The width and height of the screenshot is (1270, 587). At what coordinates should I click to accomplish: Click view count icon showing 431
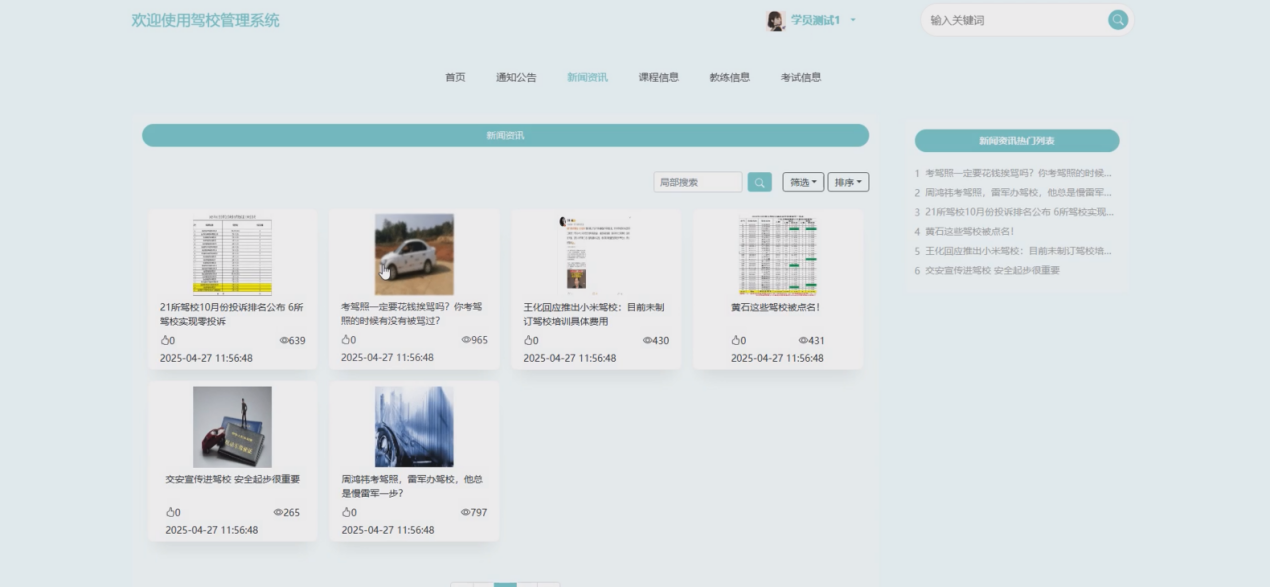pyautogui.click(x=803, y=341)
